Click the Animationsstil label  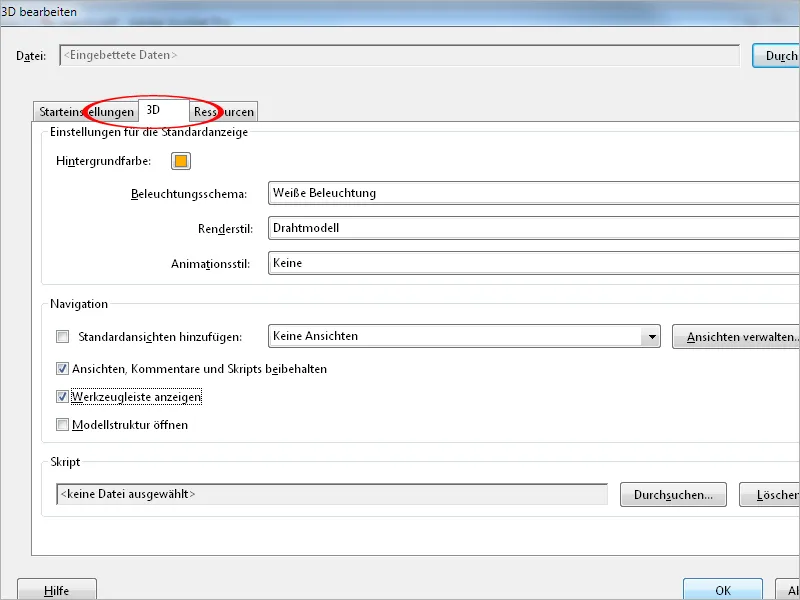click(210, 264)
